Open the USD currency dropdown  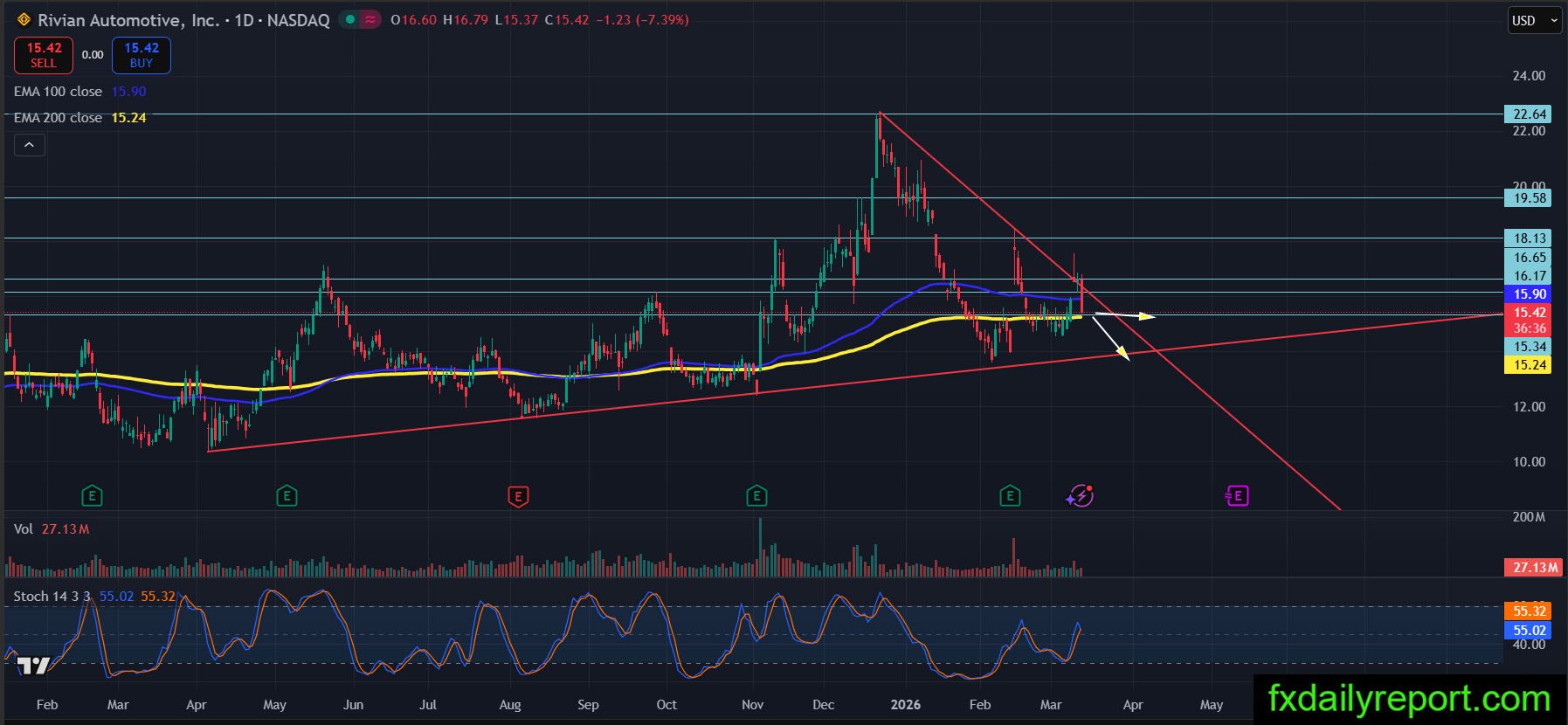tap(1534, 20)
